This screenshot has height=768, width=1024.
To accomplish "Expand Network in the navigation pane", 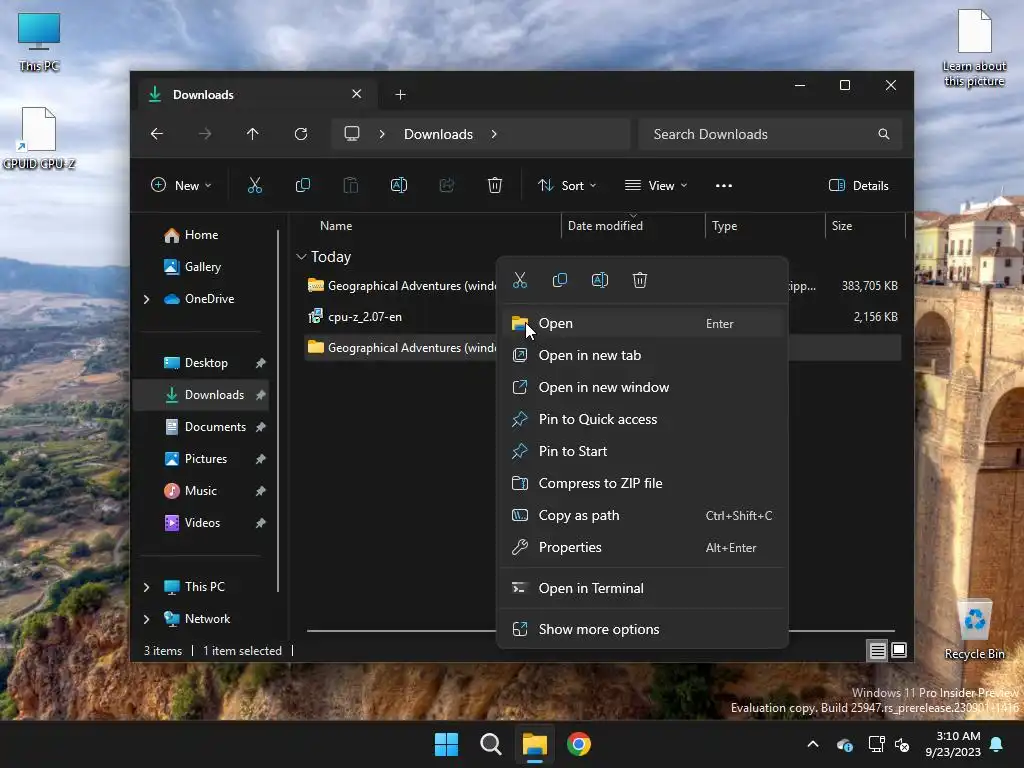I will point(146,619).
